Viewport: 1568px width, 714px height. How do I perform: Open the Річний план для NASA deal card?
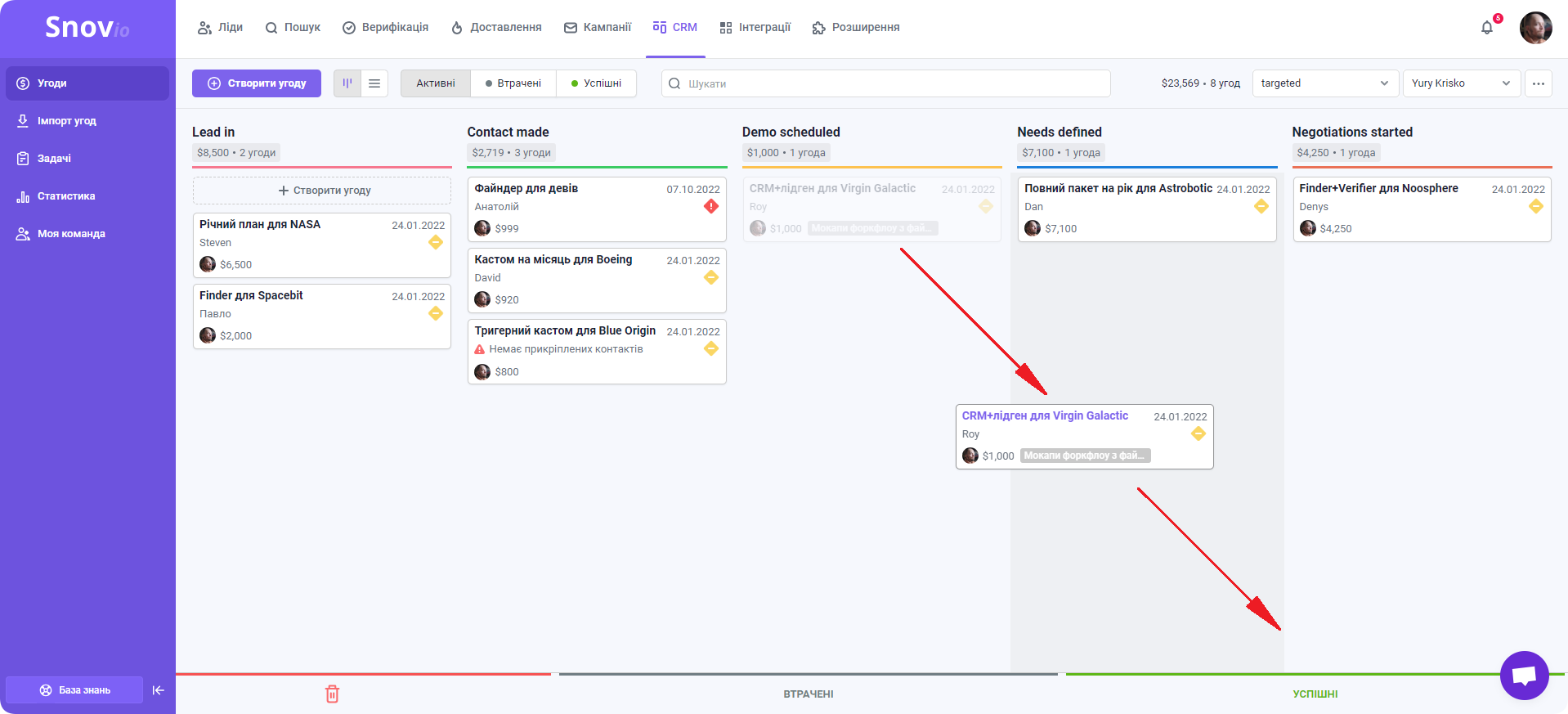point(322,245)
